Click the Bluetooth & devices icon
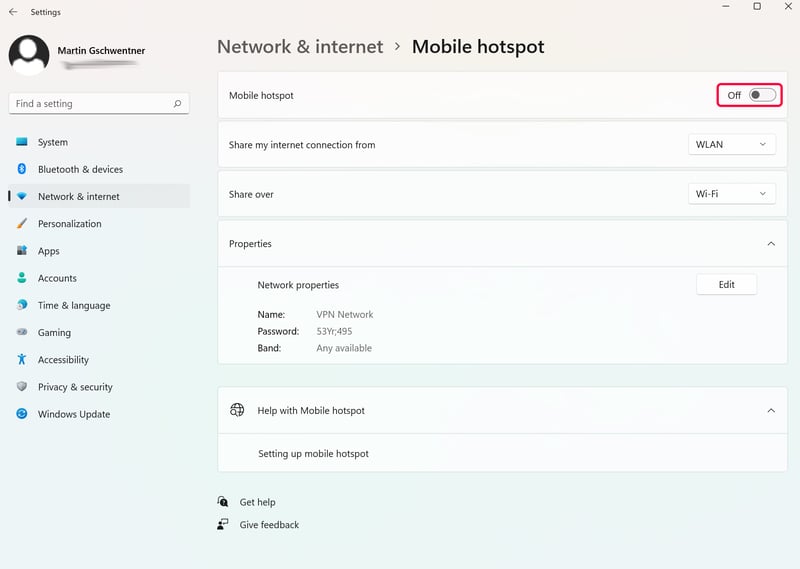Screen dimensions: 800x569 point(21,169)
